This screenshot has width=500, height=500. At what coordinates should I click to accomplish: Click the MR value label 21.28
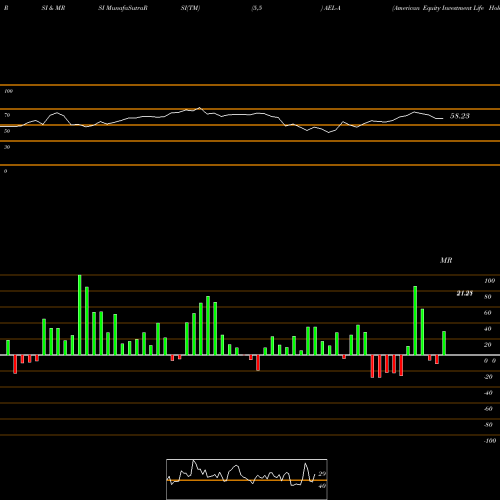click(x=464, y=293)
